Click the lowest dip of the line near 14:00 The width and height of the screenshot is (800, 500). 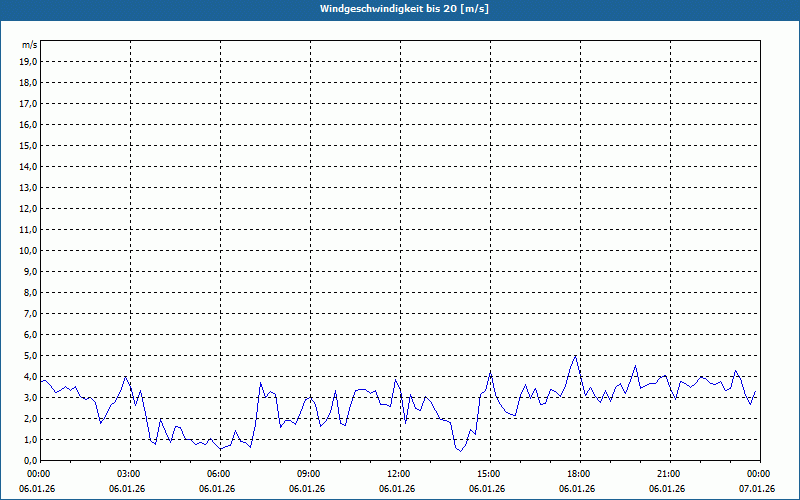460,451
